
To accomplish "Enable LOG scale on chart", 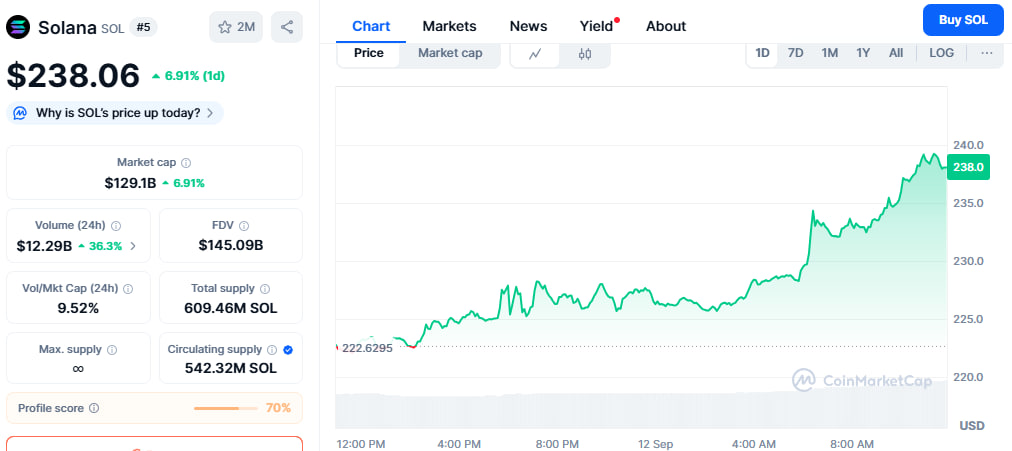I will pos(941,53).
